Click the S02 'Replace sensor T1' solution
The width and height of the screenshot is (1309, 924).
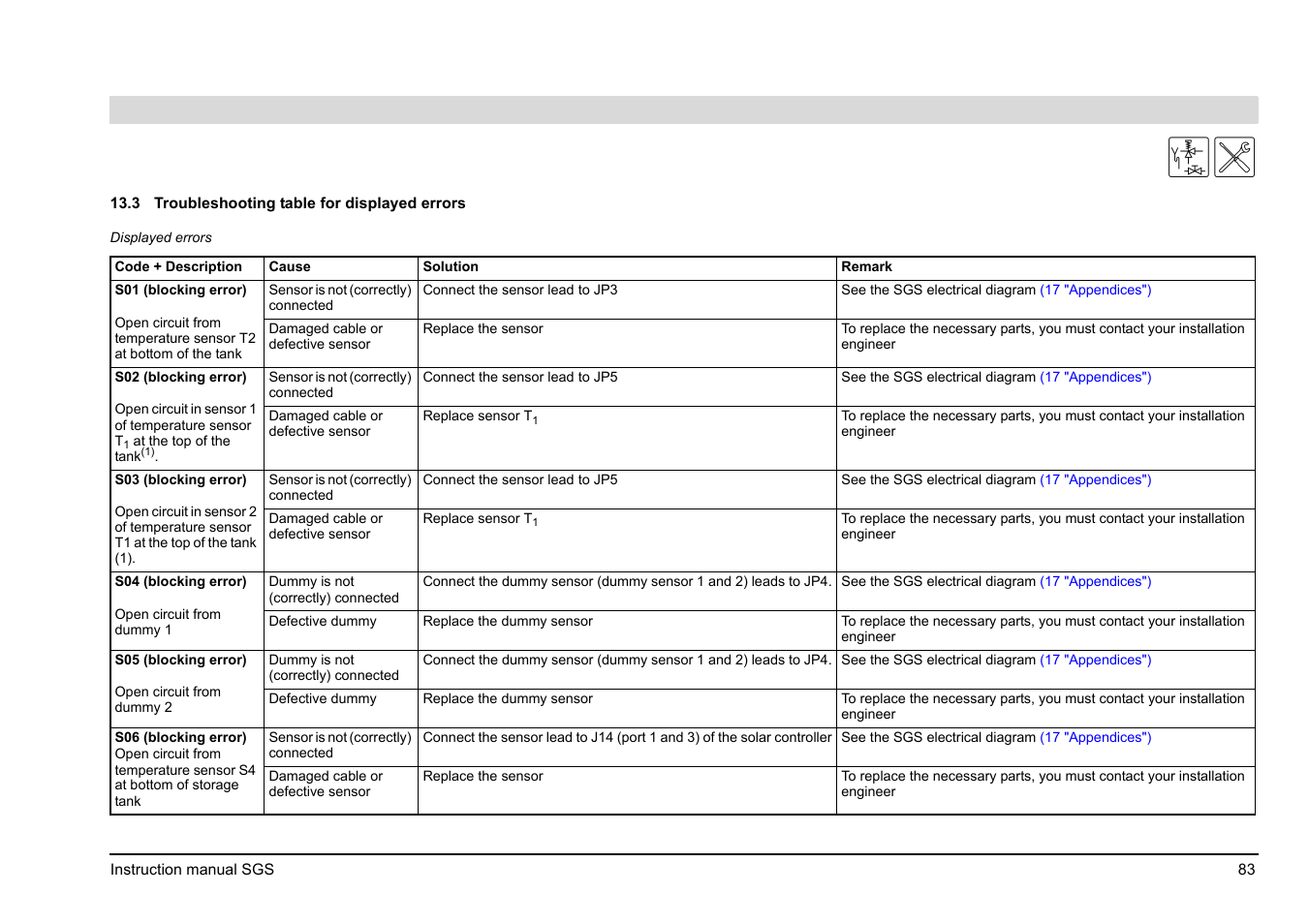tap(481, 416)
